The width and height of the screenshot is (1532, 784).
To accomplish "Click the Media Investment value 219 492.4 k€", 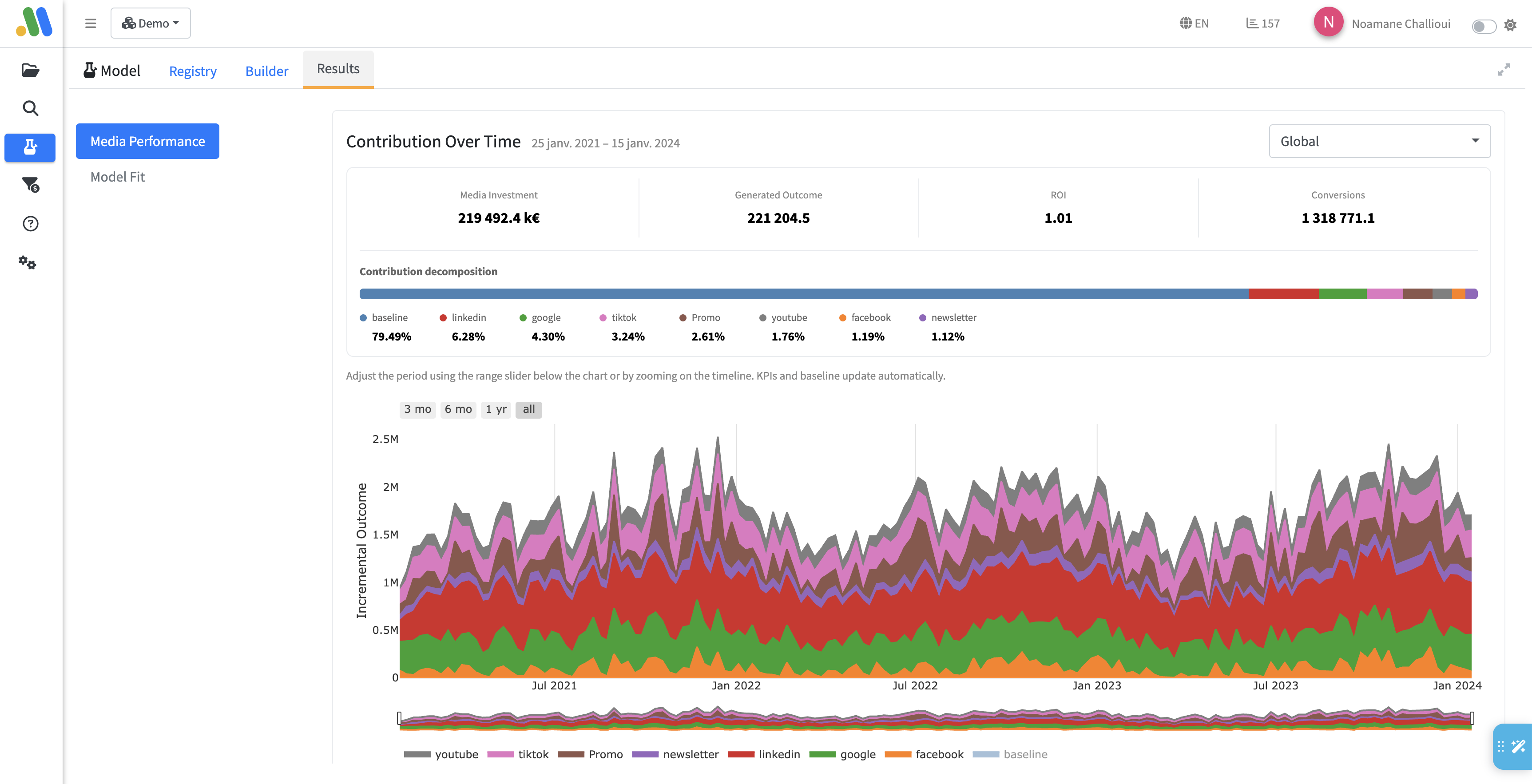I will tap(498, 218).
